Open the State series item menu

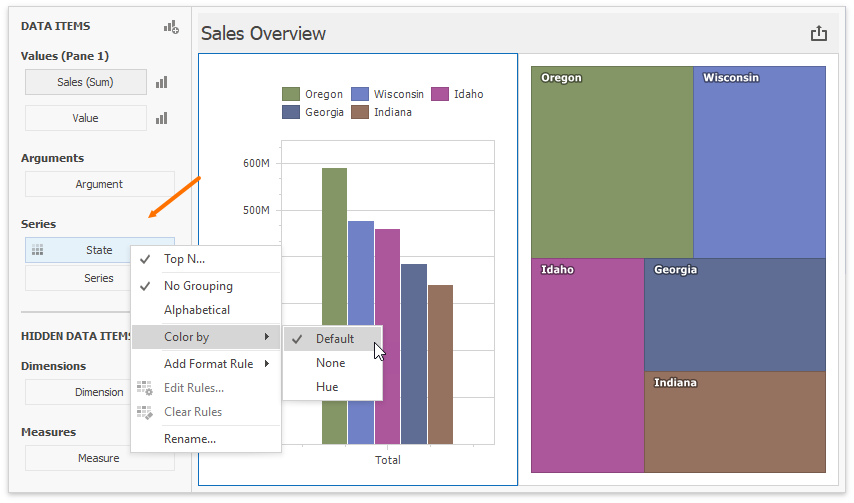coord(99,250)
